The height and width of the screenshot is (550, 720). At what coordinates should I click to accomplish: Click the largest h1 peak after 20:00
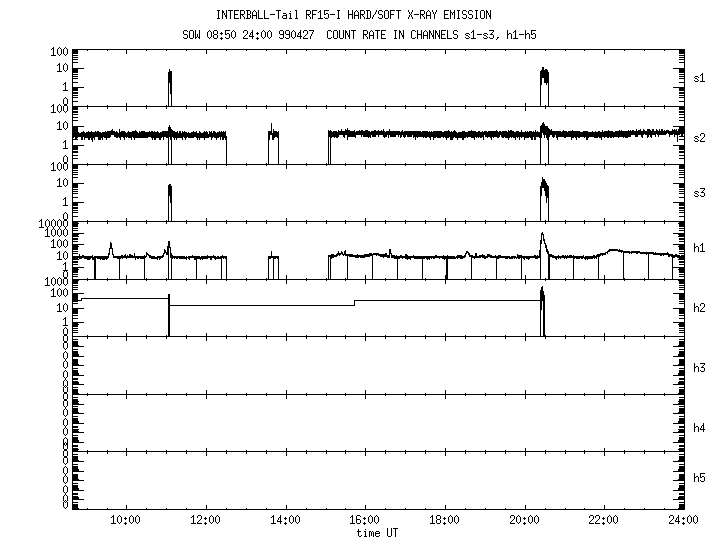pos(542,238)
